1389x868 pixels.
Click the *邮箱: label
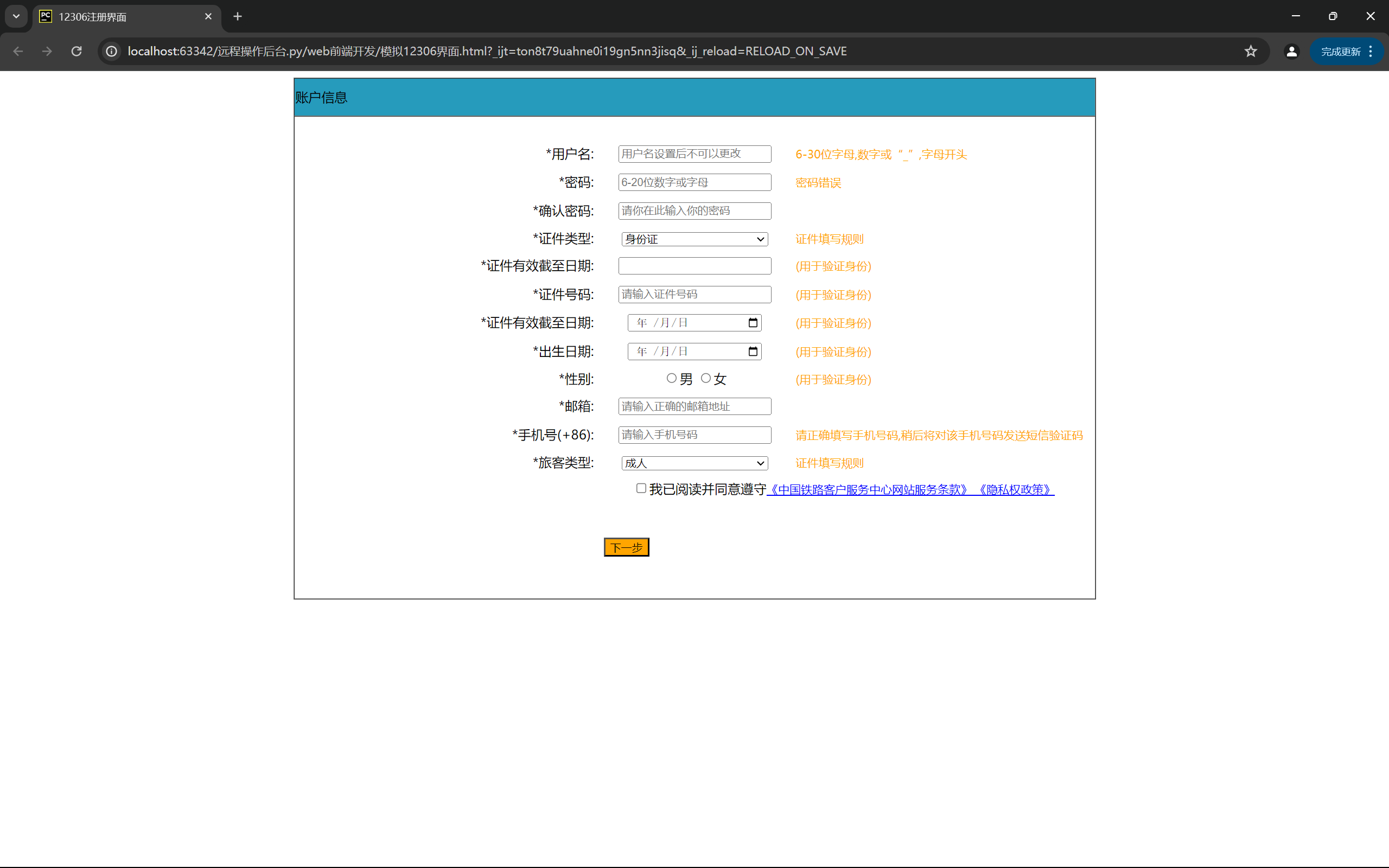[x=576, y=406]
